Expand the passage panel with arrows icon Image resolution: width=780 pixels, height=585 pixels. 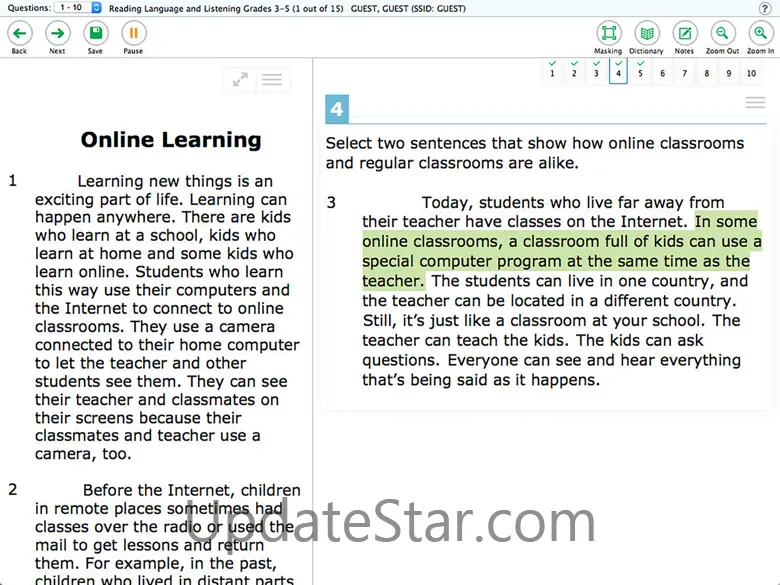pyautogui.click(x=240, y=80)
